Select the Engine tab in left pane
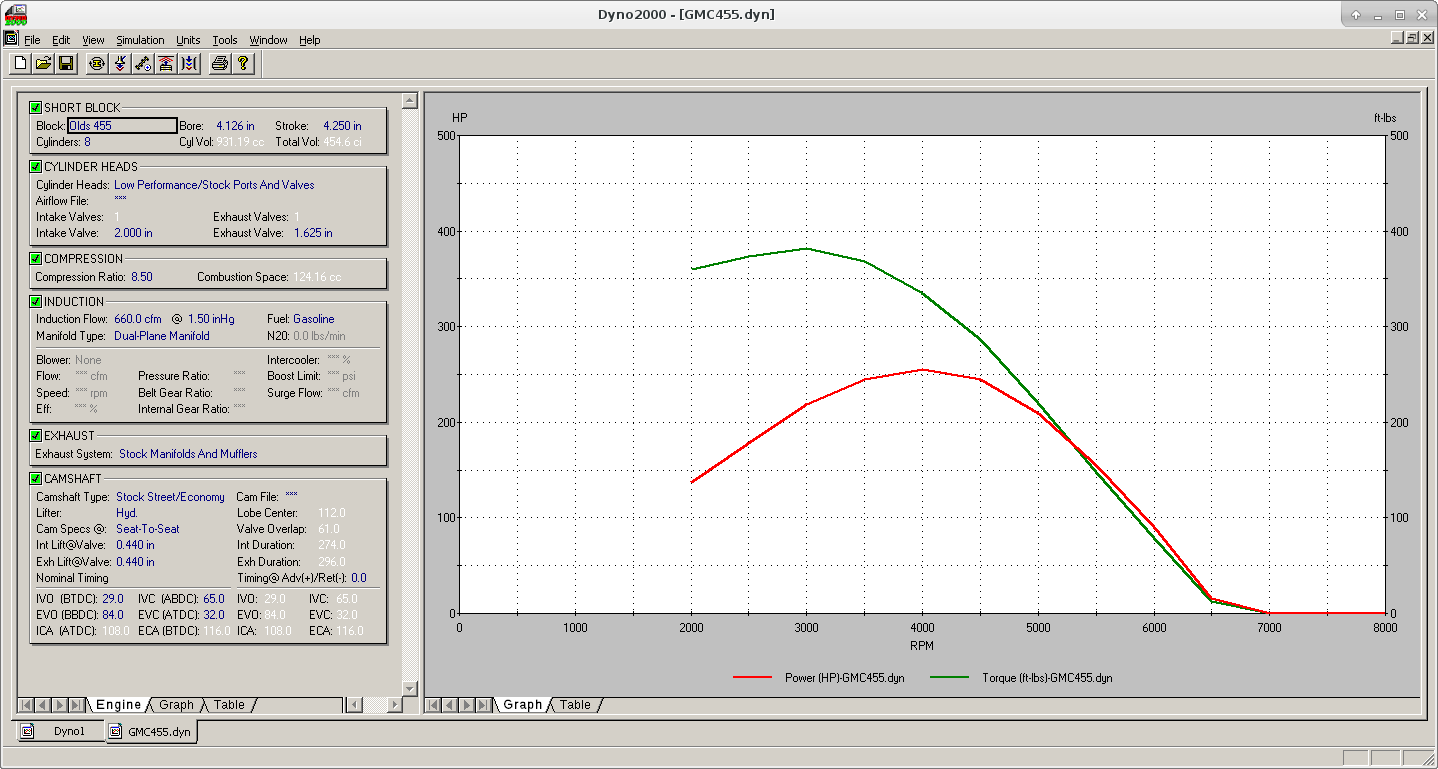The width and height of the screenshot is (1438, 769). (x=118, y=705)
